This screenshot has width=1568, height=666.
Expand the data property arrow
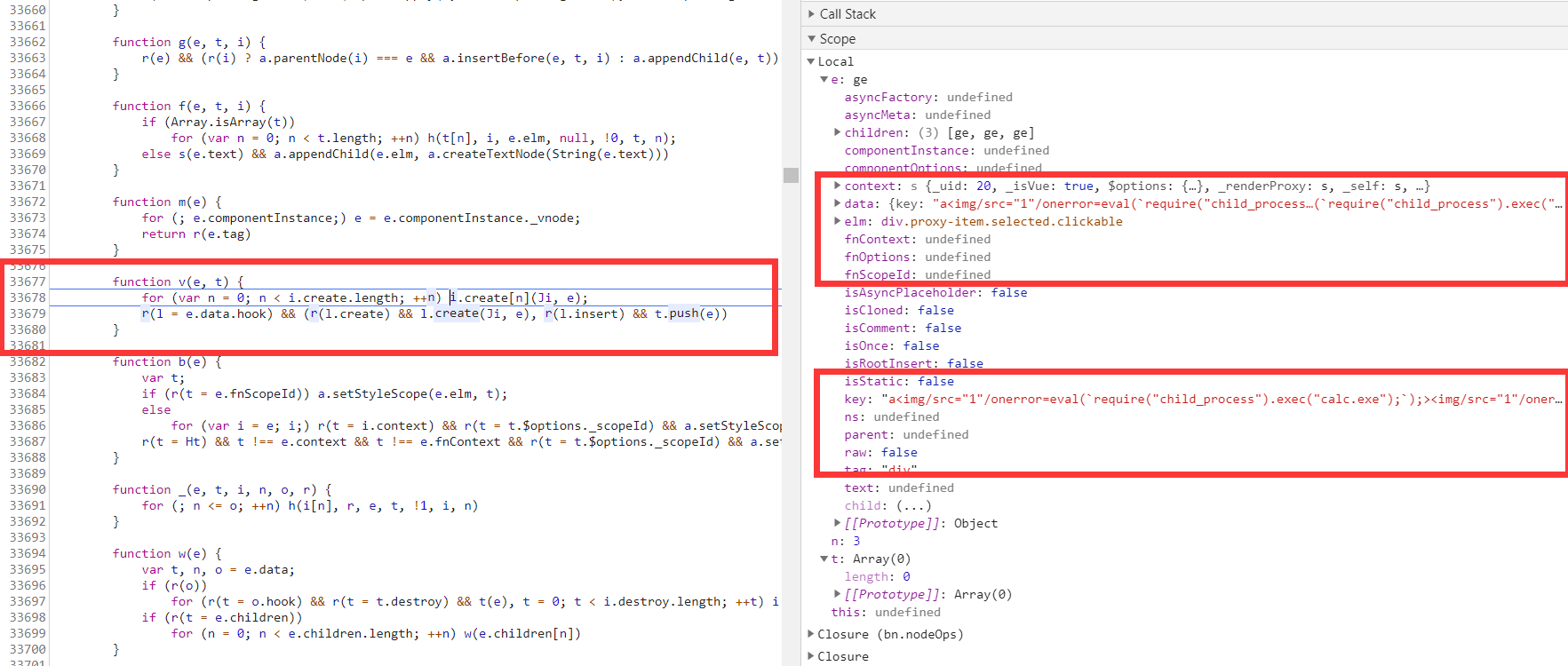point(837,203)
